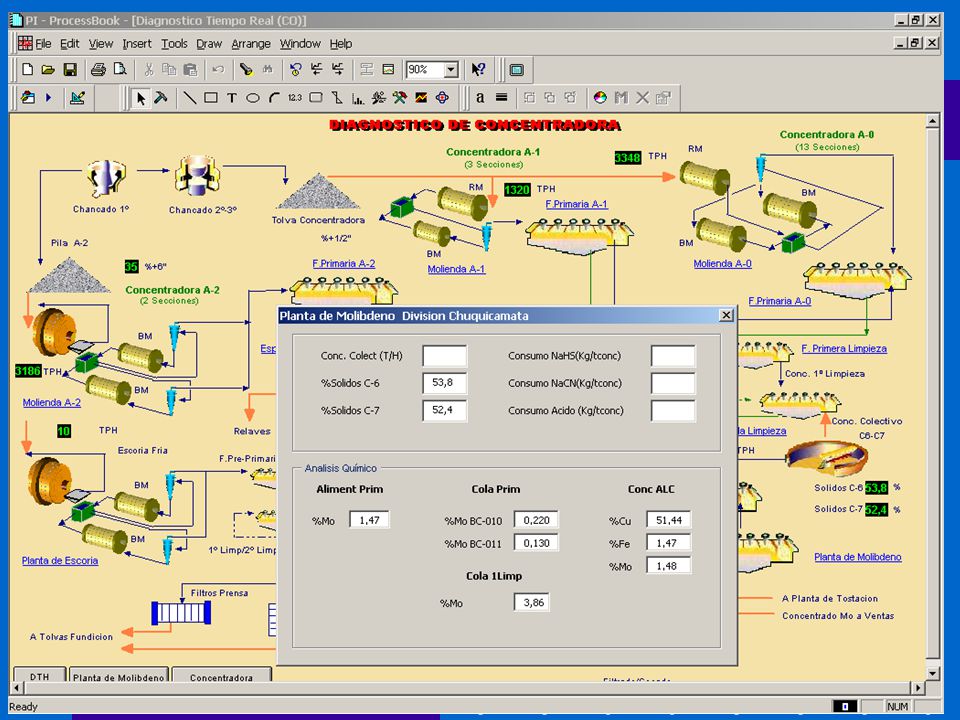Click the %Solidos C-7 field showing 52,4
The image size is (960, 720).
[x=444, y=410]
